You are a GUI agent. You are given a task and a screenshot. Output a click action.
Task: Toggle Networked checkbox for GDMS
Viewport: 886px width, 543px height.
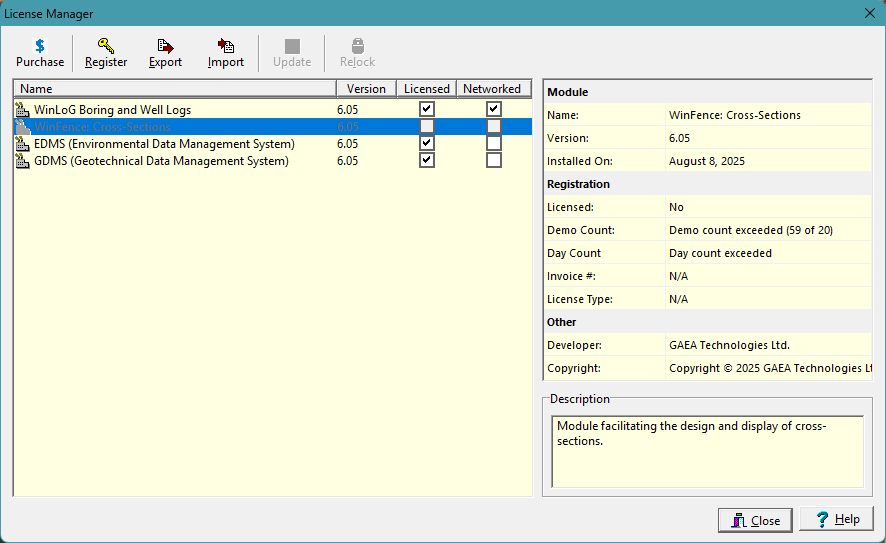pos(494,160)
